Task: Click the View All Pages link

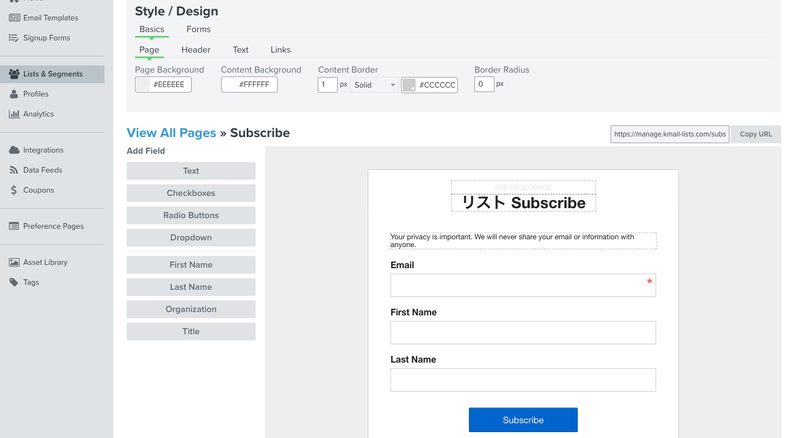Action: (171, 133)
